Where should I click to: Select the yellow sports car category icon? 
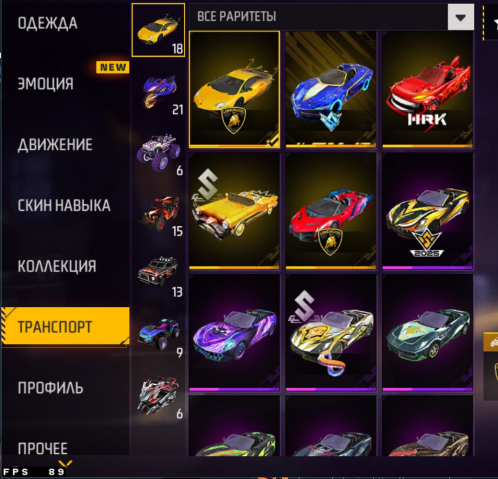pos(158,30)
